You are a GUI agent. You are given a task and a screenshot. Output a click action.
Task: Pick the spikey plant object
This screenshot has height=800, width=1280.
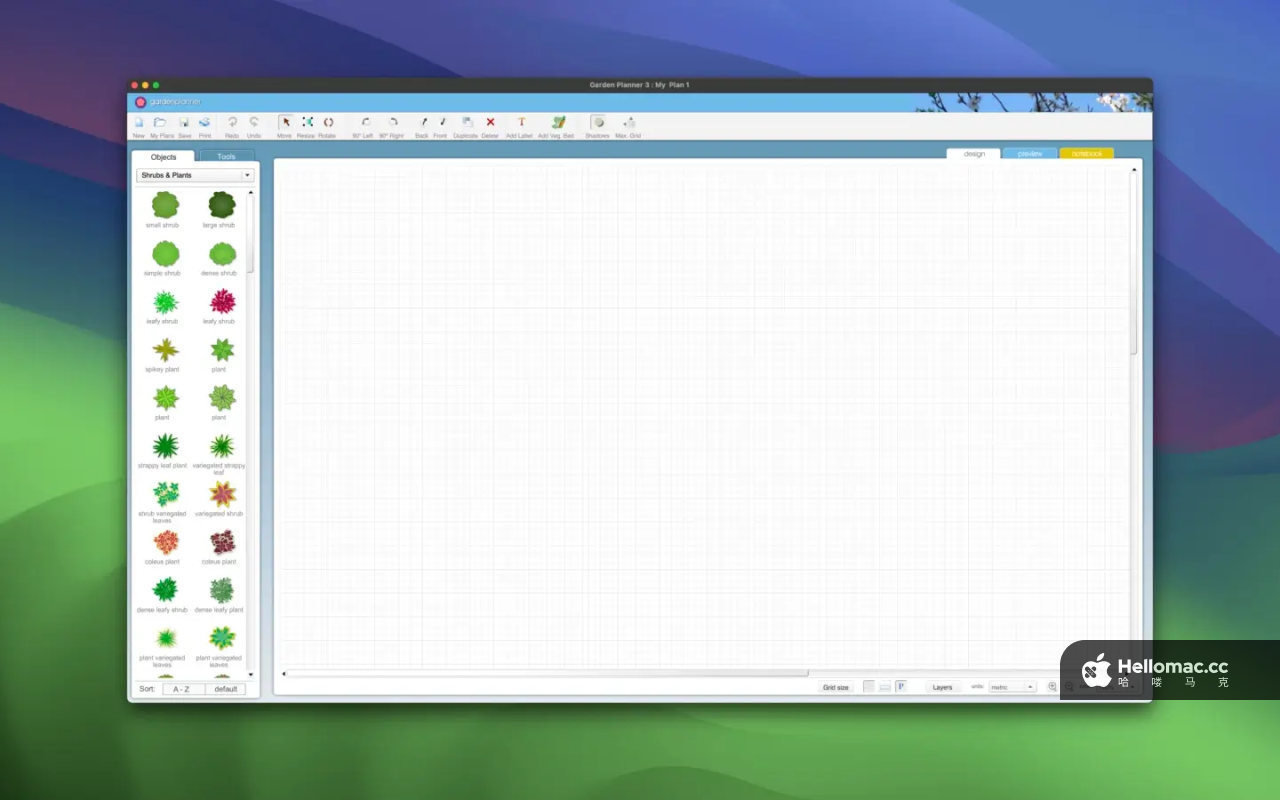(164, 350)
